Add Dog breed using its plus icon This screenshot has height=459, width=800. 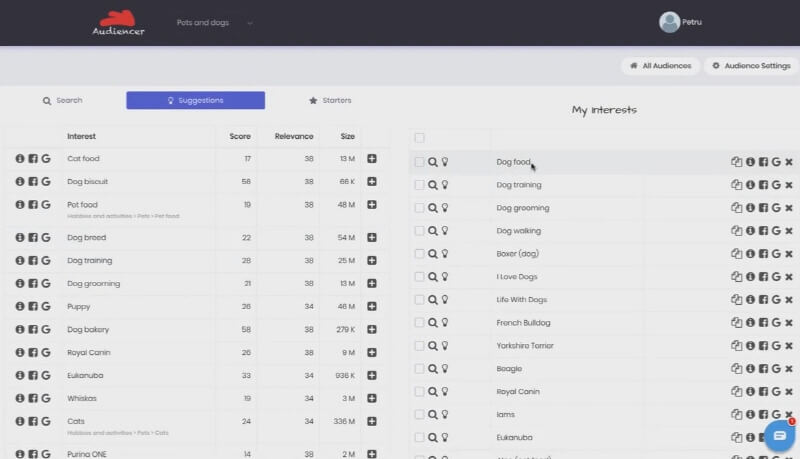pyautogui.click(x=372, y=238)
